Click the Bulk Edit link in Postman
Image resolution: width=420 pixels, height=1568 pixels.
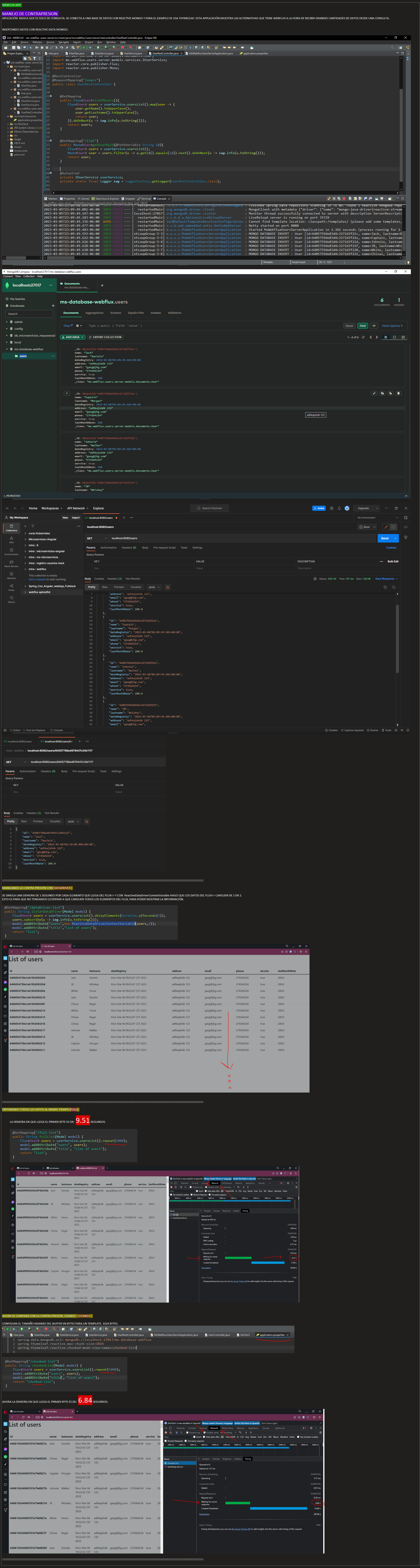pos(393,561)
